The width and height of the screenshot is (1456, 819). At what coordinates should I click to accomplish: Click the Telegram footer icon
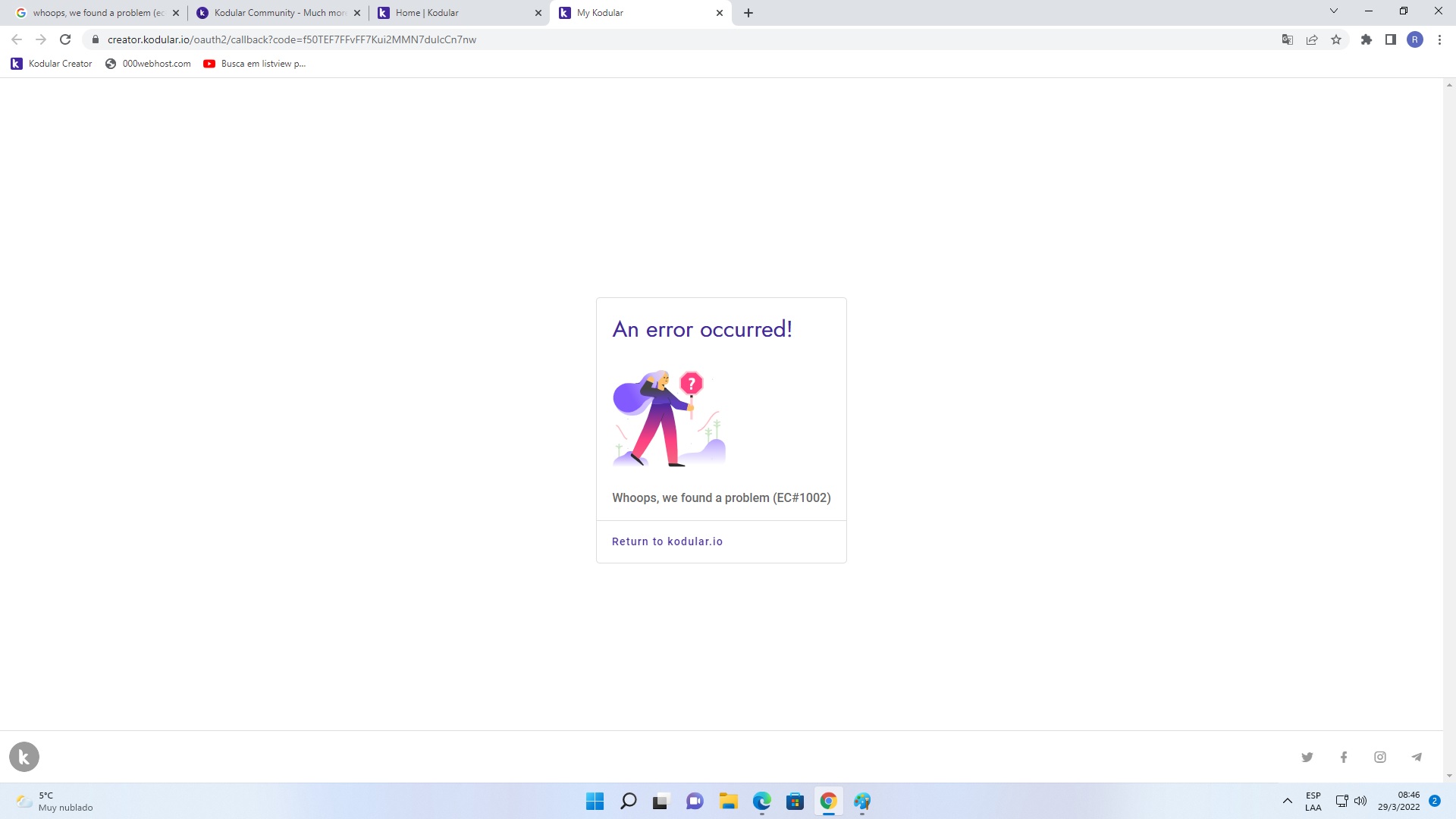coord(1417,757)
